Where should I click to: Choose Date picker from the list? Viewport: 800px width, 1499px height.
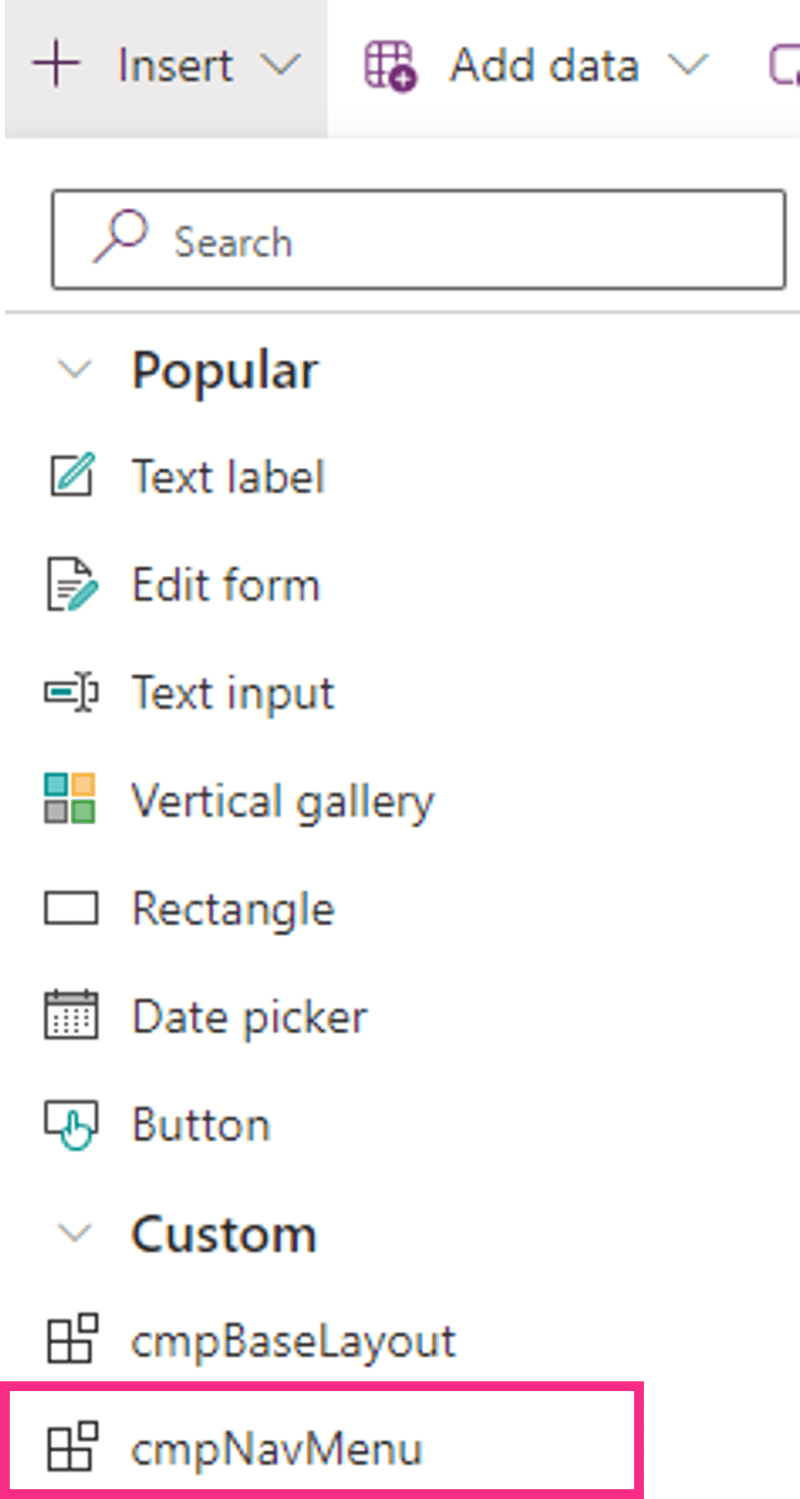coord(249,1017)
